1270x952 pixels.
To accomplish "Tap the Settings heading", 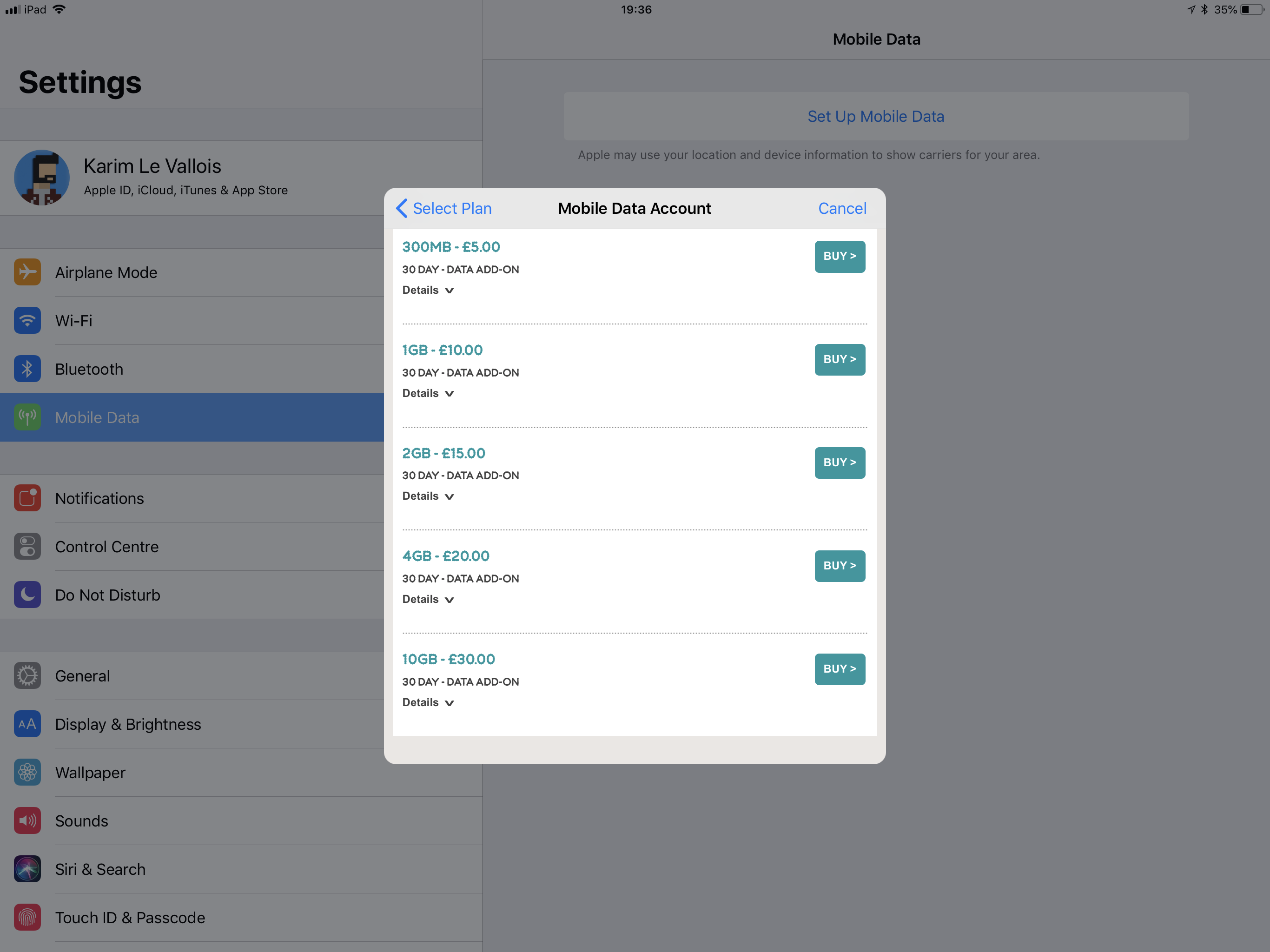I will [80, 82].
